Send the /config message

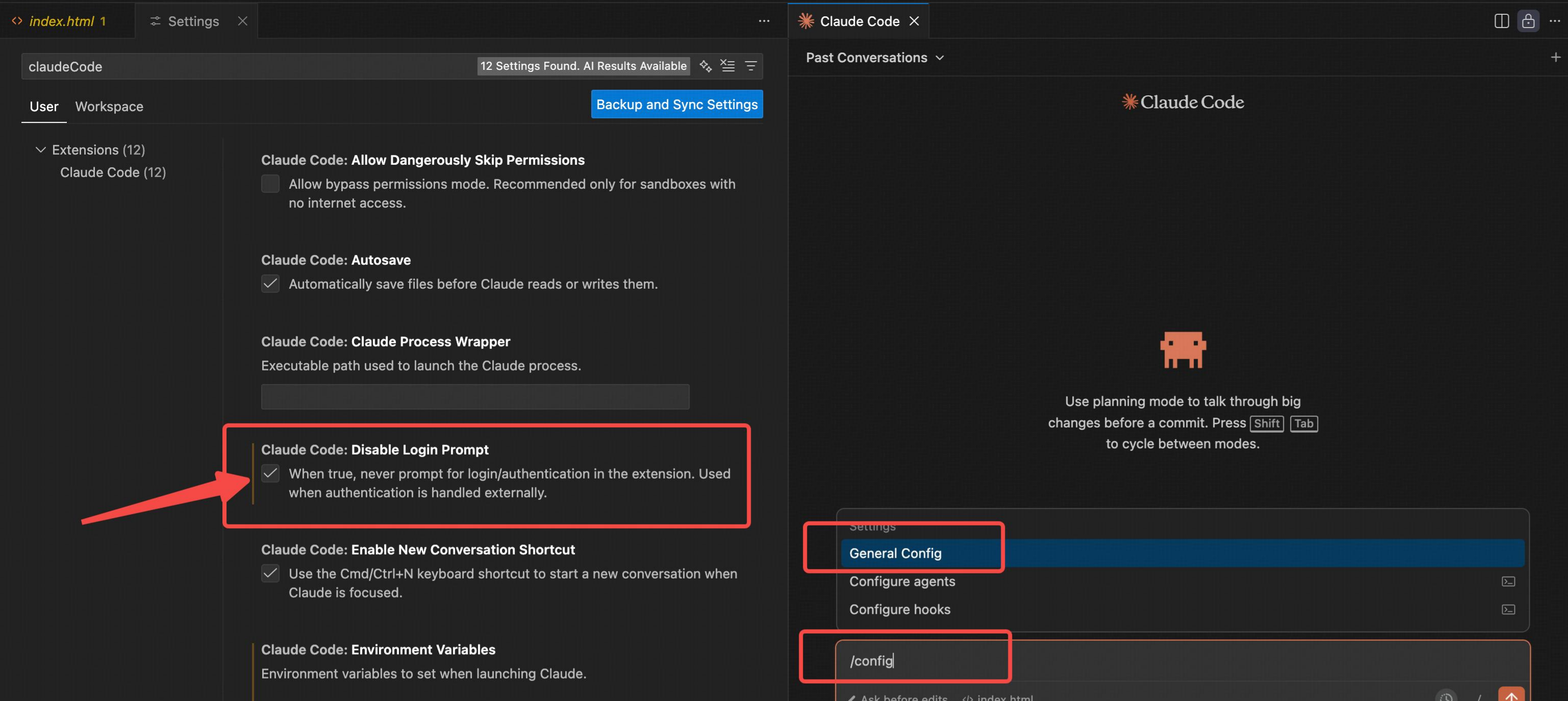(1511, 695)
